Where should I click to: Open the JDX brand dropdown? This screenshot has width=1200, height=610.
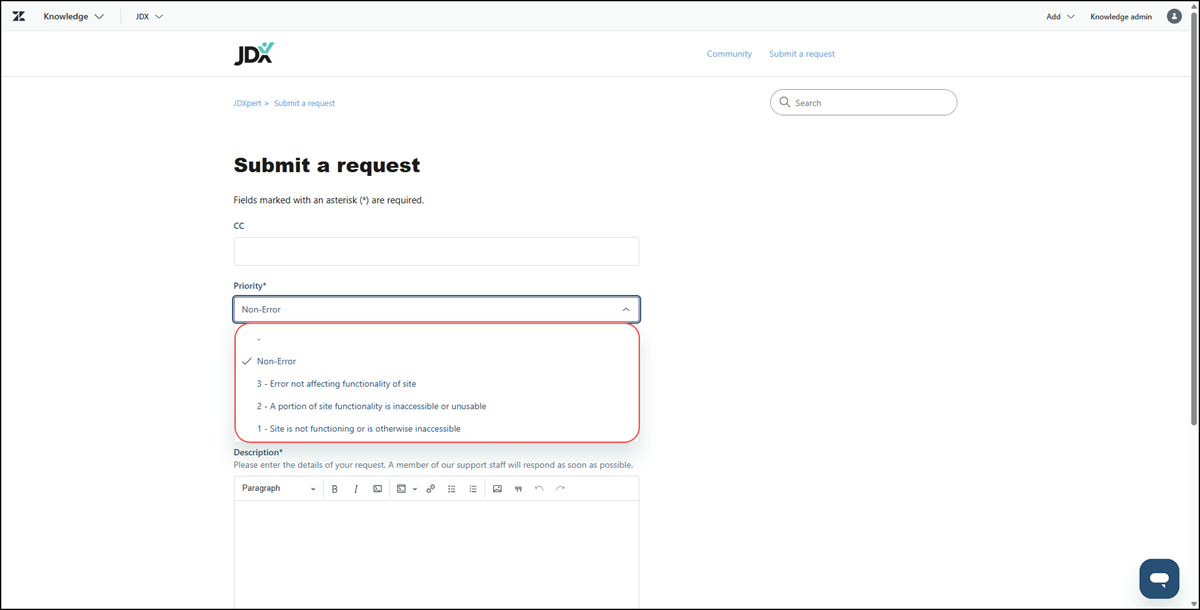point(149,17)
